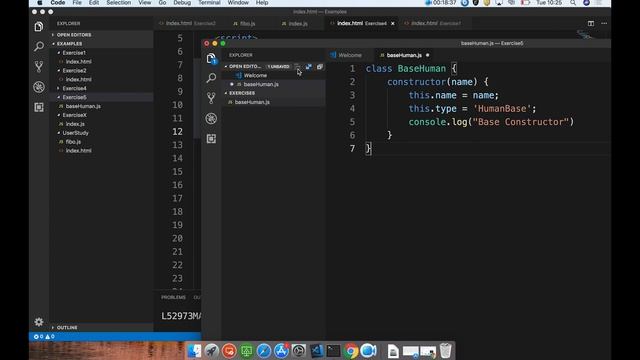Collapse Exercise1 folder
640x360 pixels.
pos(59,53)
